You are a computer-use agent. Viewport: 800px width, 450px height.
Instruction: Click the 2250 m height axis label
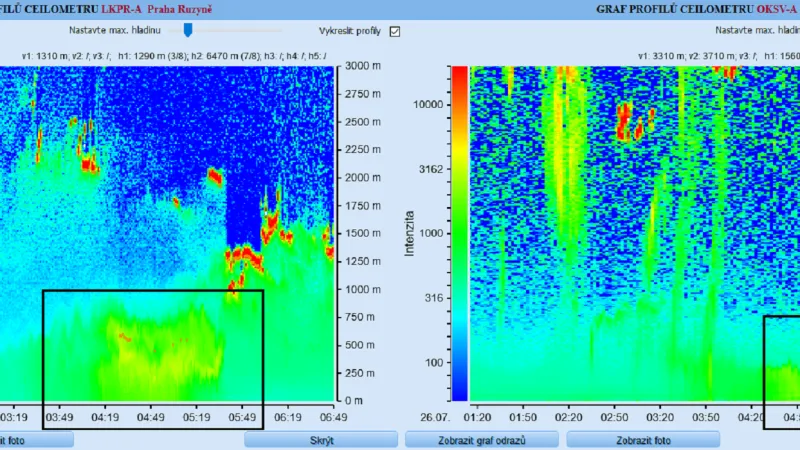click(x=363, y=149)
